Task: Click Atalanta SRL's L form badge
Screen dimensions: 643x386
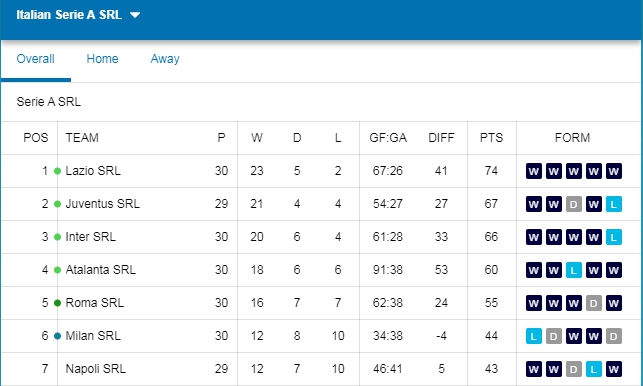Action: tap(574, 270)
